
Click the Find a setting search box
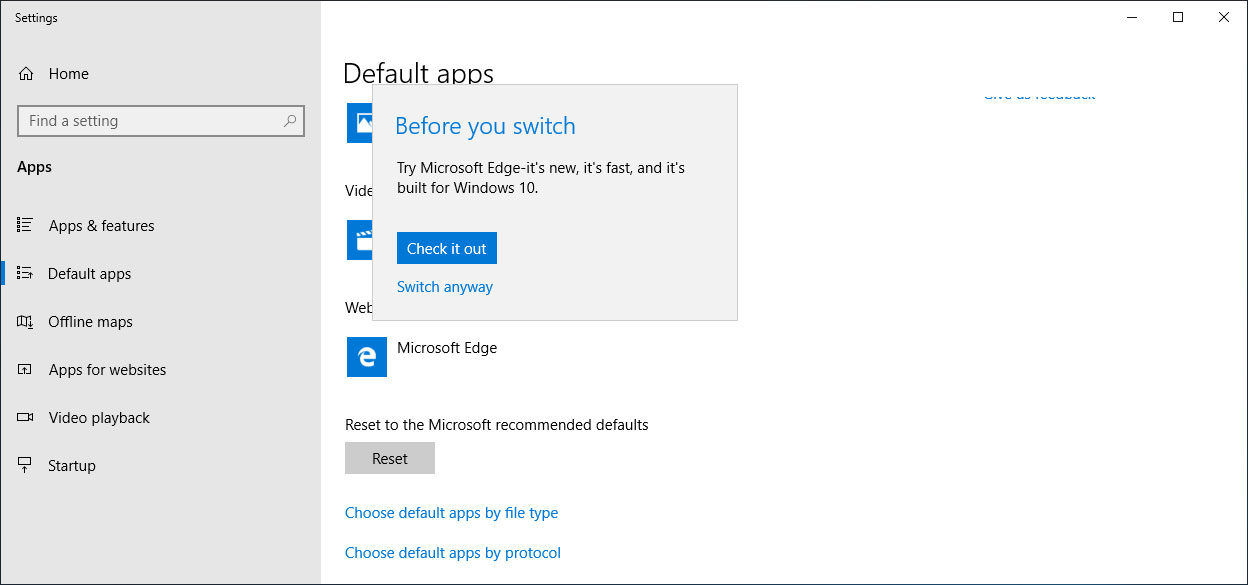[161, 121]
